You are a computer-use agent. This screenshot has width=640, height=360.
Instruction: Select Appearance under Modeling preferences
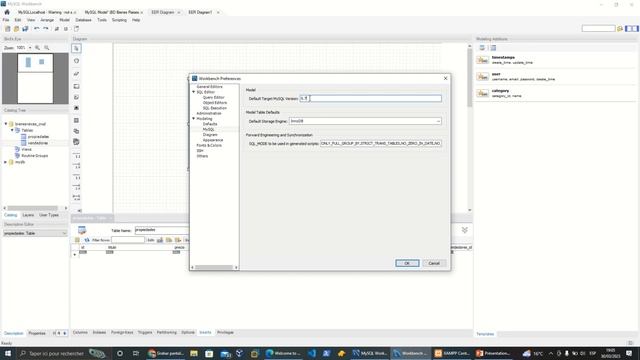coord(213,140)
